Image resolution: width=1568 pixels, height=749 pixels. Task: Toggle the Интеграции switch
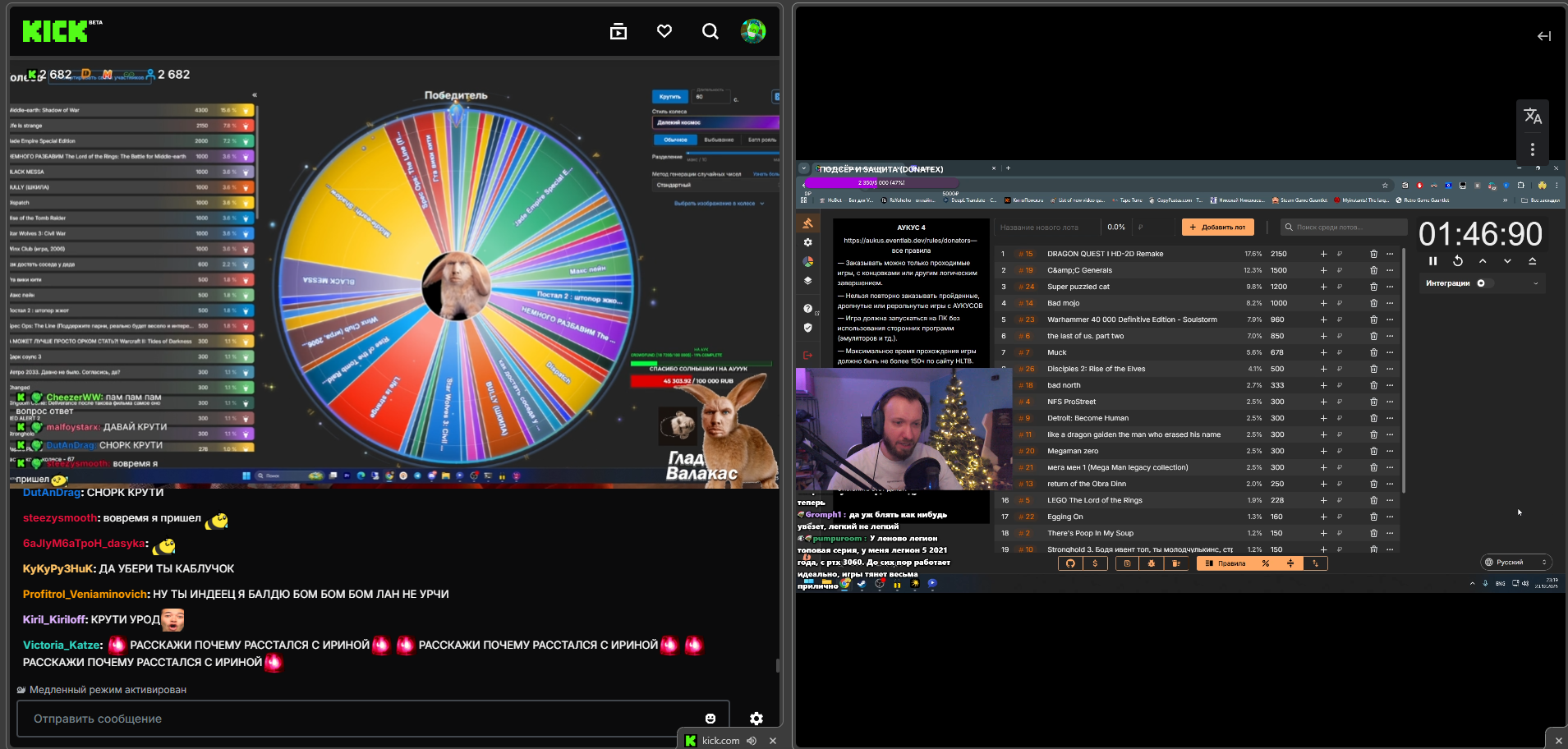tap(1483, 283)
